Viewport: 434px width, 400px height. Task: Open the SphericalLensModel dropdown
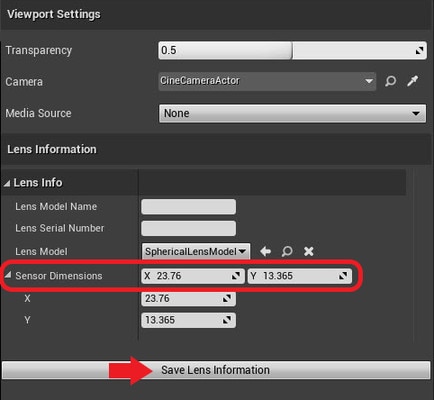[x=196, y=251]
